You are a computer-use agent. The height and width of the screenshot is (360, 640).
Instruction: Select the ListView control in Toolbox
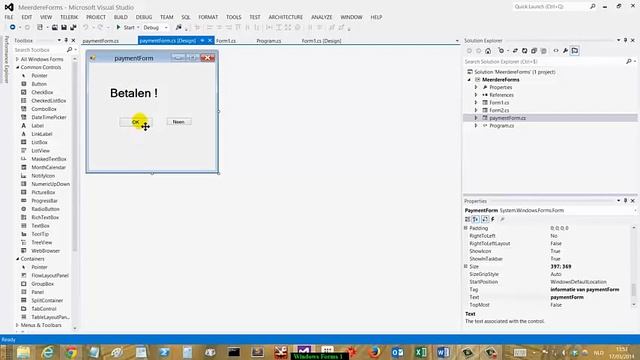point(40,151)
